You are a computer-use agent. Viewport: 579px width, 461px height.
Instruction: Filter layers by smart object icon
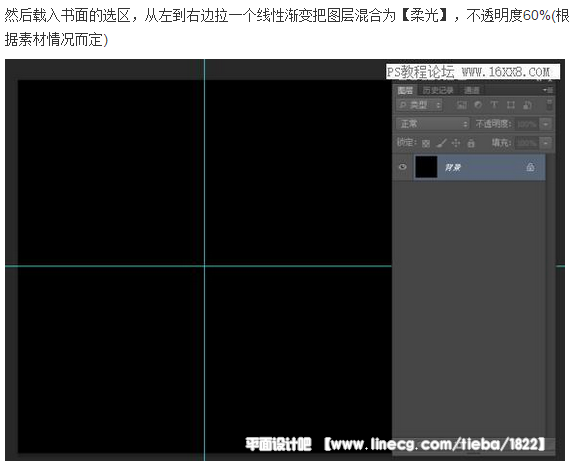click(x=527, y=105)
